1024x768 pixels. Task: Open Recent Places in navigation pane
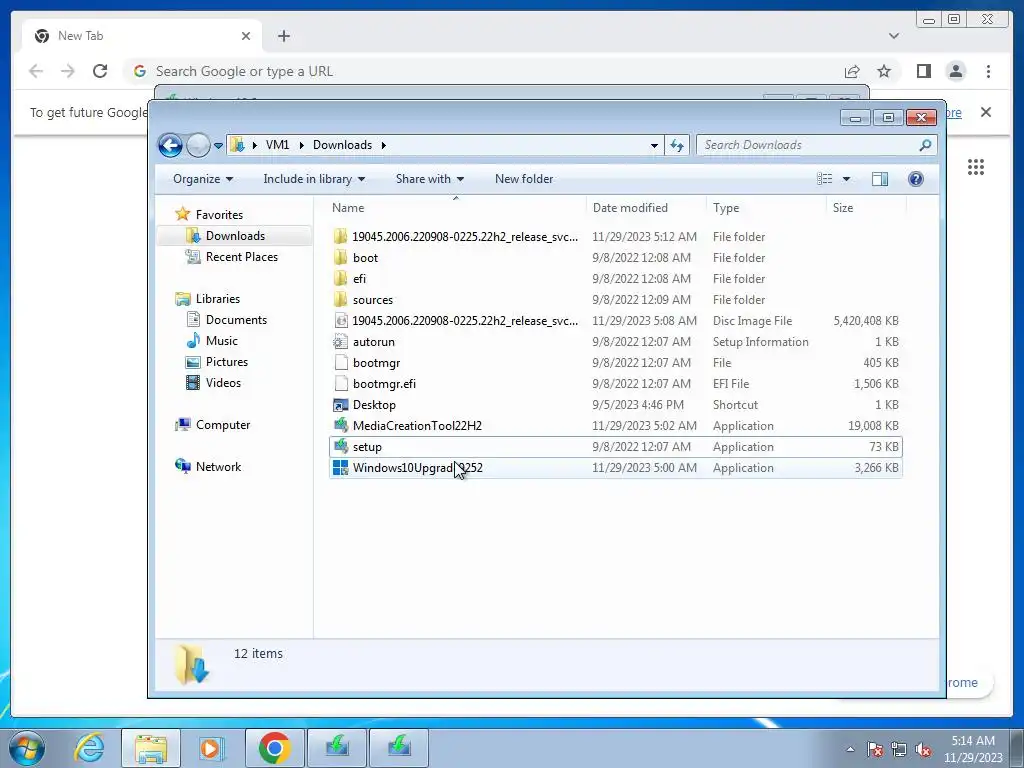click(x=242, y=257)
